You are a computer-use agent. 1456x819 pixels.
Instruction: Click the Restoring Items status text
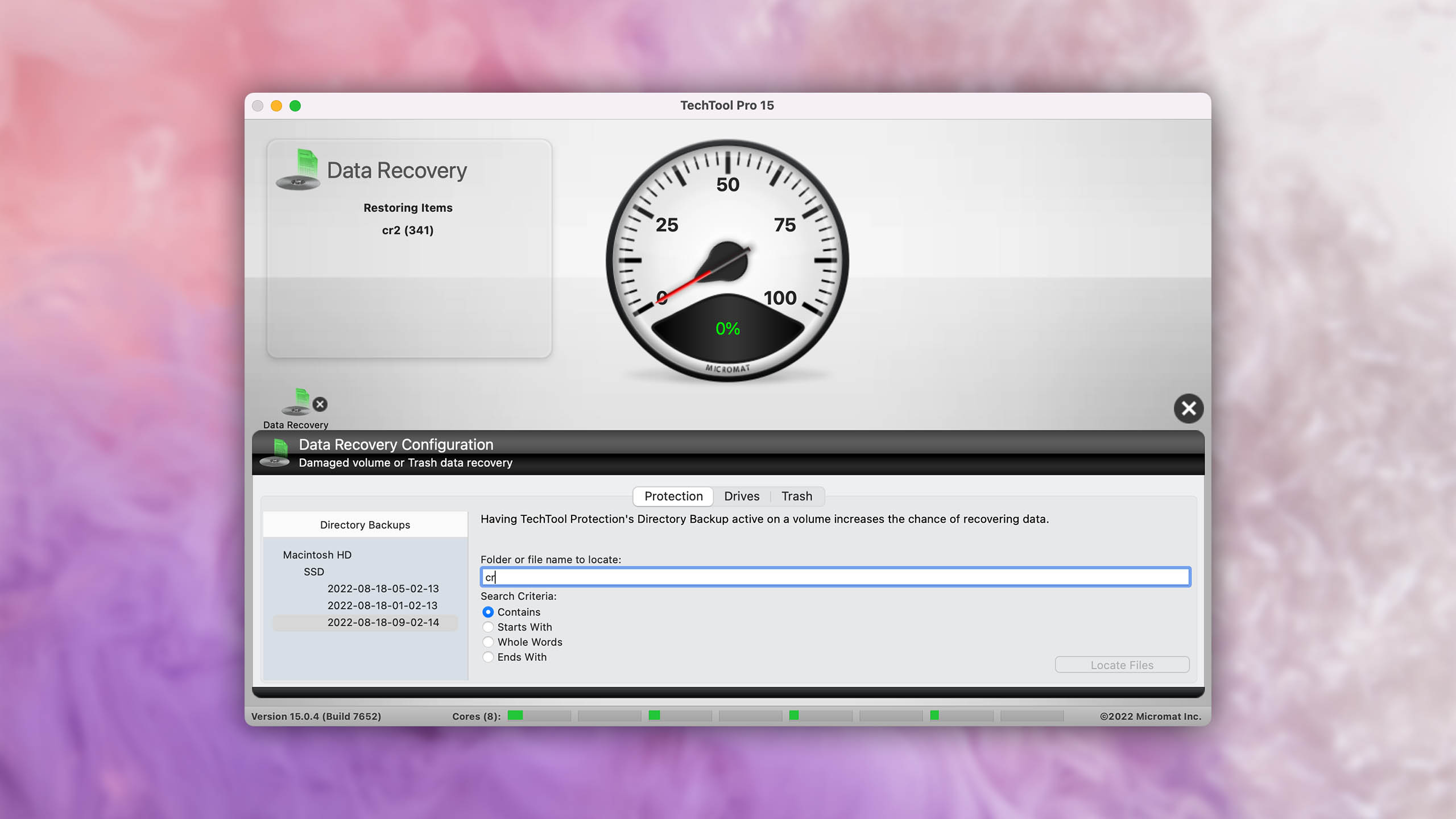click(408, 208)
